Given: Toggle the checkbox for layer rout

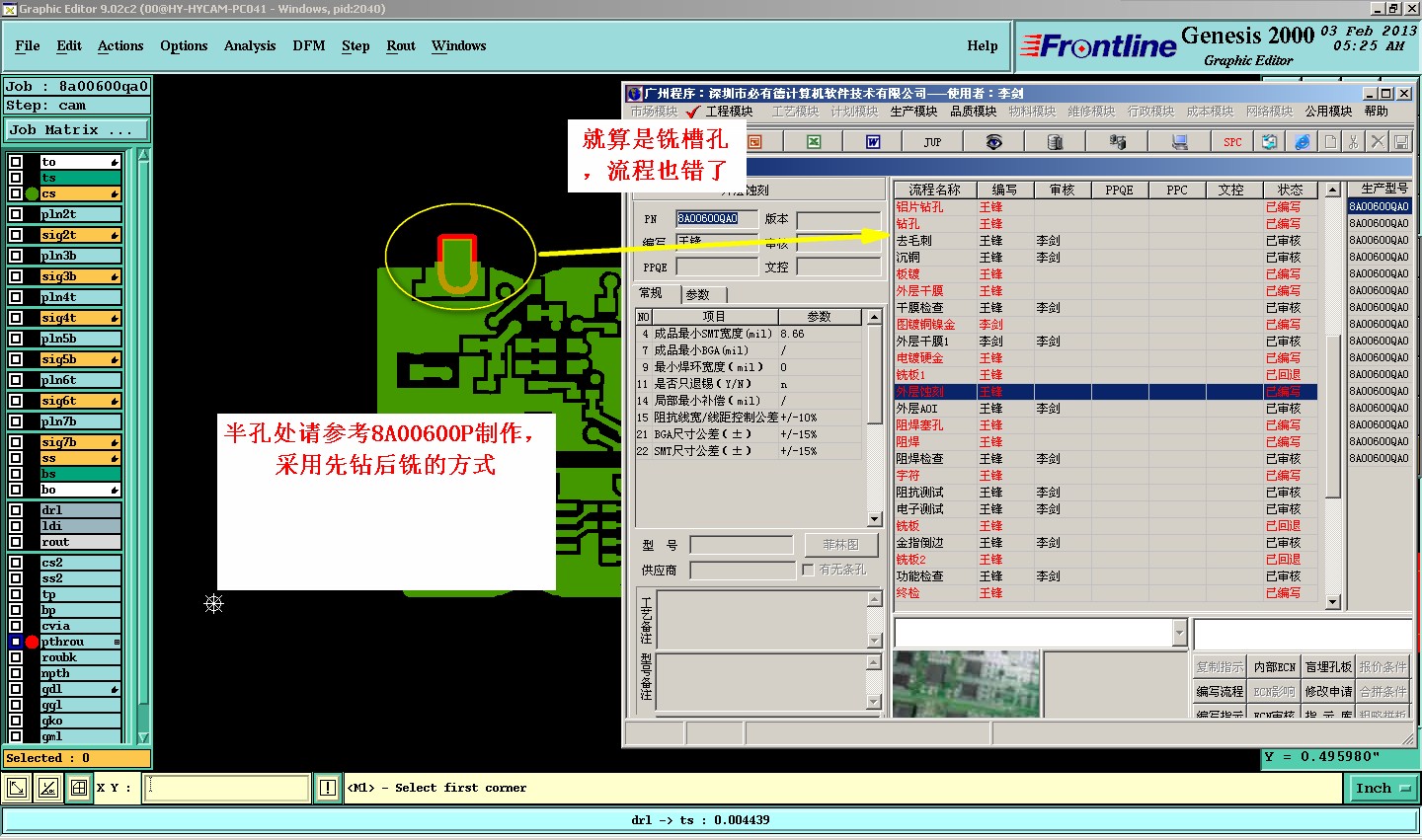Looking at the screenshot, I should click(x=16, y=542).
